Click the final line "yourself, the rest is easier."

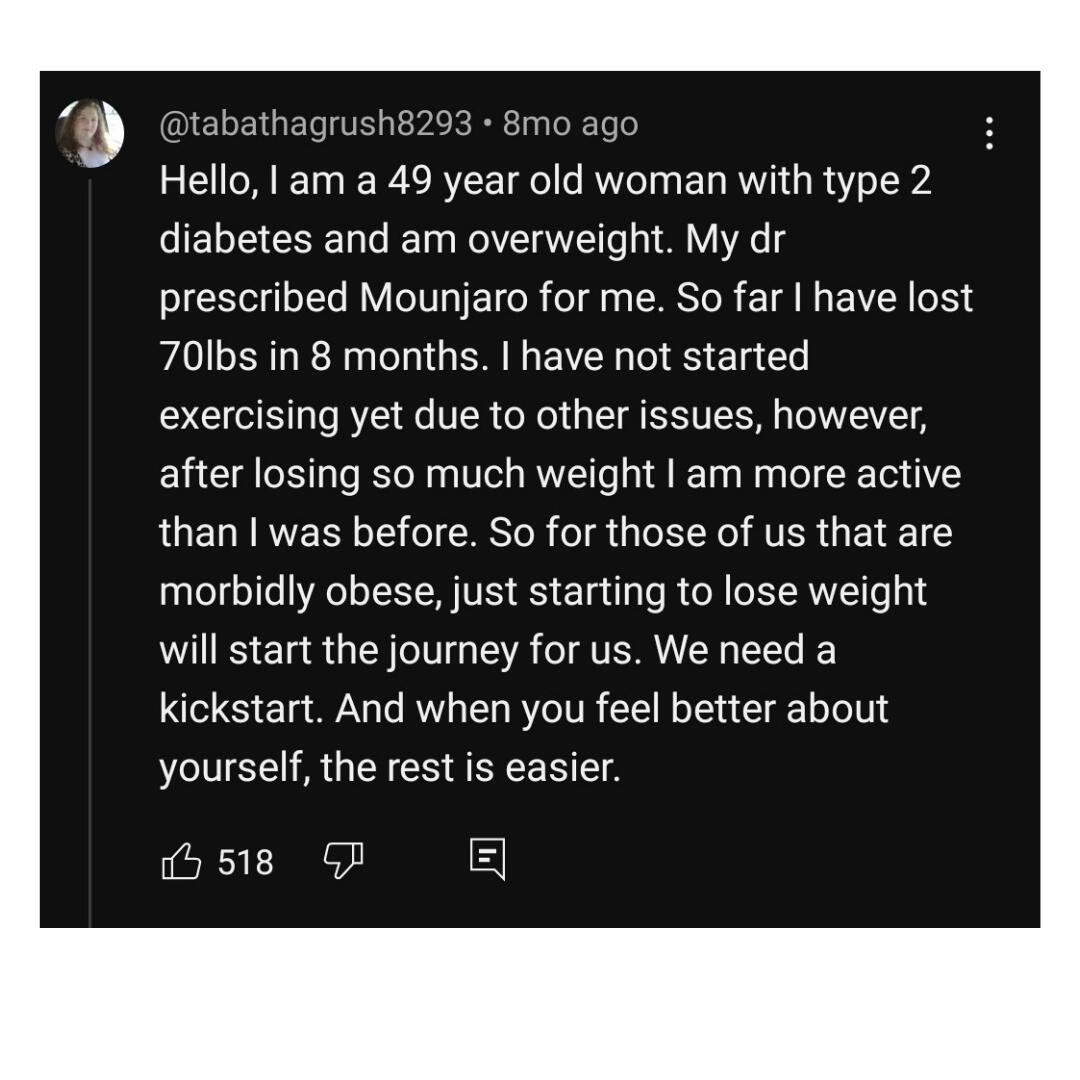tap(390, 768)
